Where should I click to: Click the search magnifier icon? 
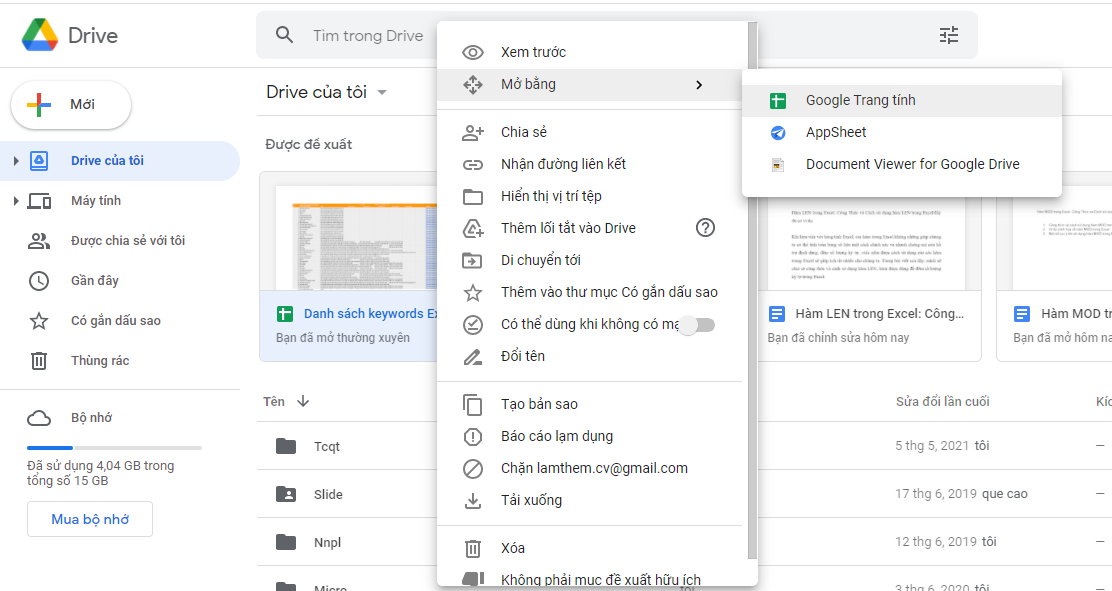(284, 35)
